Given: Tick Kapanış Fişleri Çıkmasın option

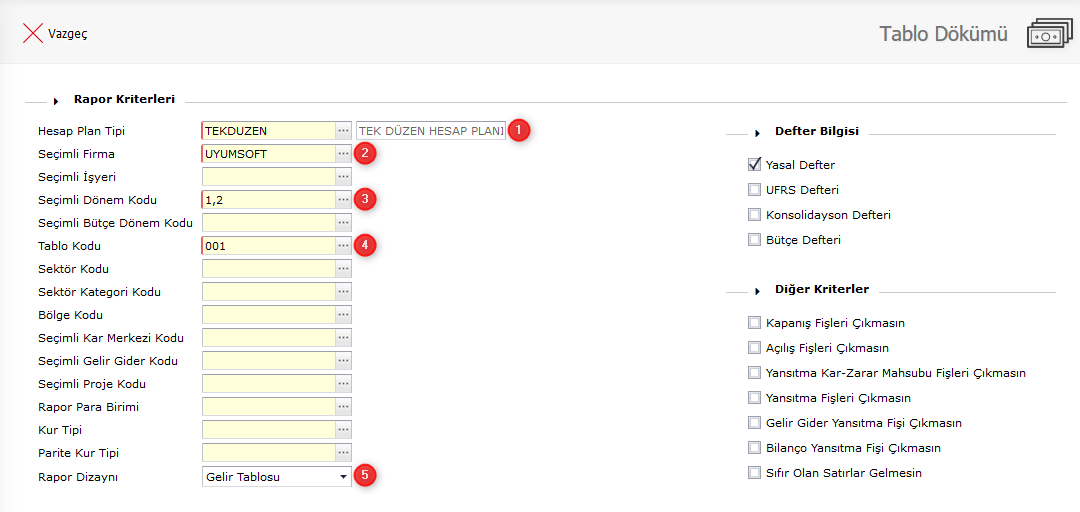Looking at the screenshot, I should pos(755,323).
